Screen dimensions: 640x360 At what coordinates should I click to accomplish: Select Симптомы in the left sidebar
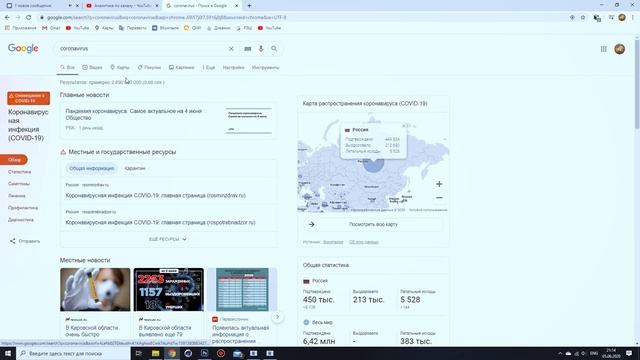tap(19, 184)
